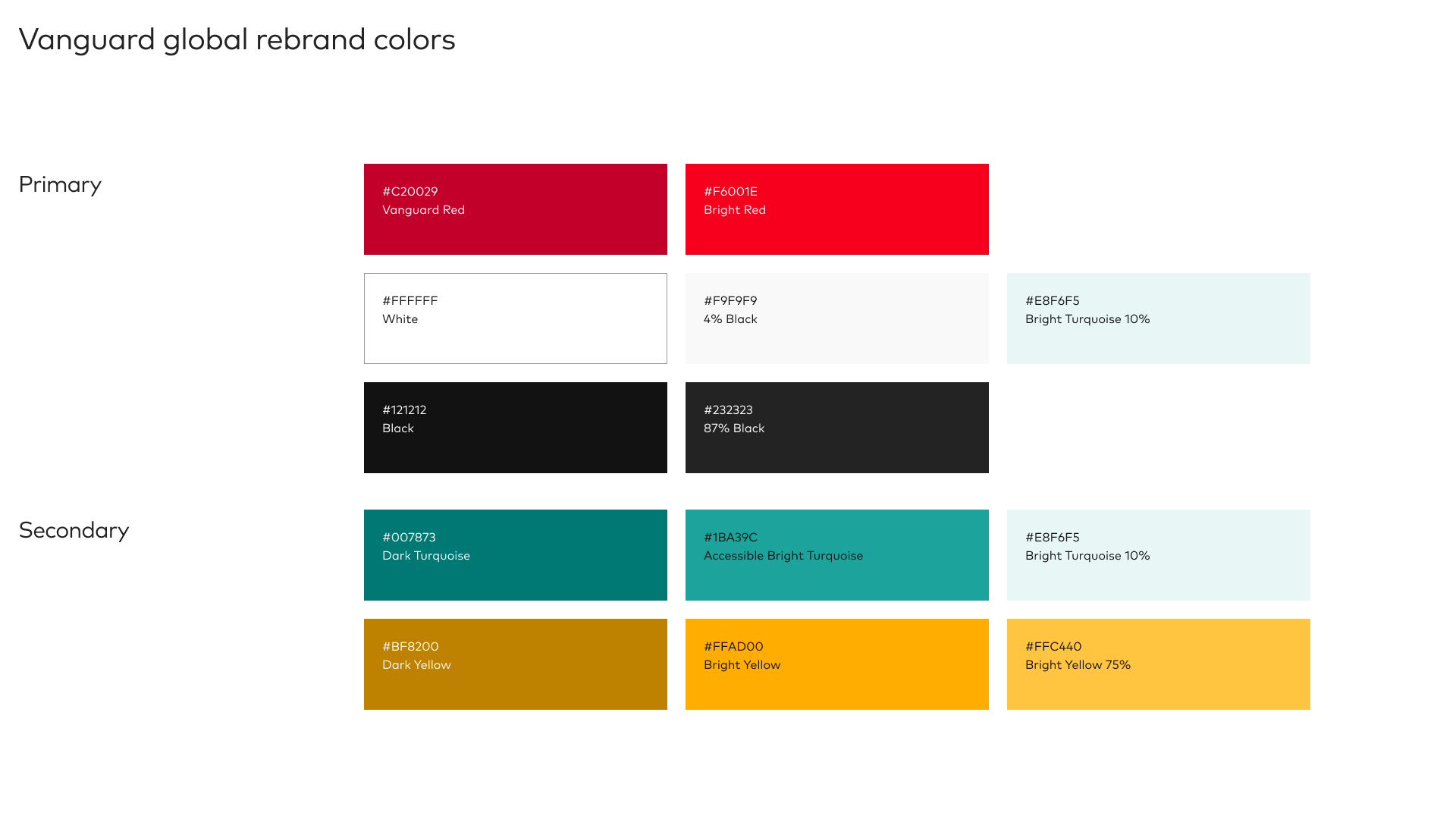The image size is (1456, 819).
Task: Click the 87% Black name label
Action: point(733,428)
